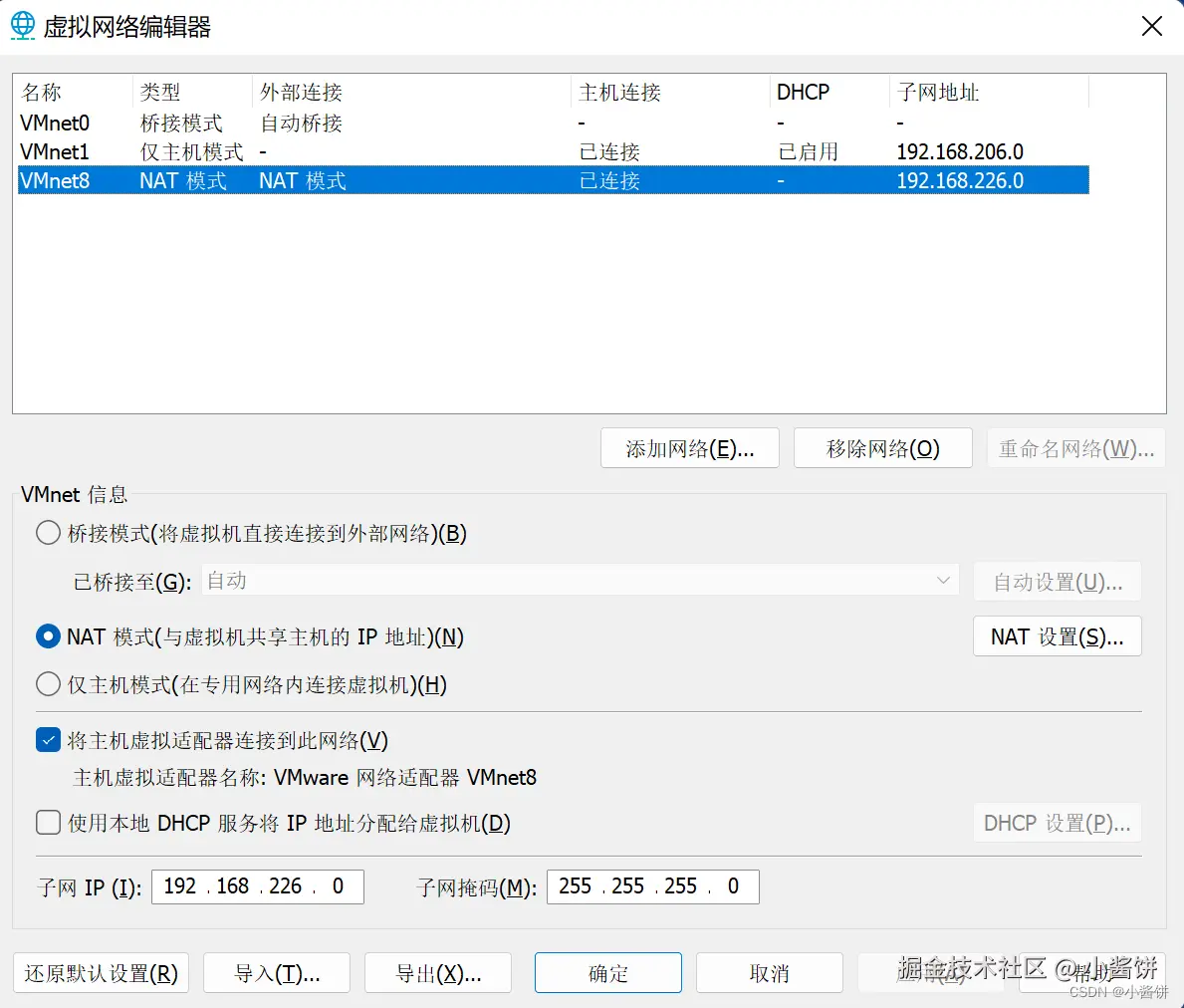
Task: Click 自动设置(U)... button
Action: (x=1058, y=582)
